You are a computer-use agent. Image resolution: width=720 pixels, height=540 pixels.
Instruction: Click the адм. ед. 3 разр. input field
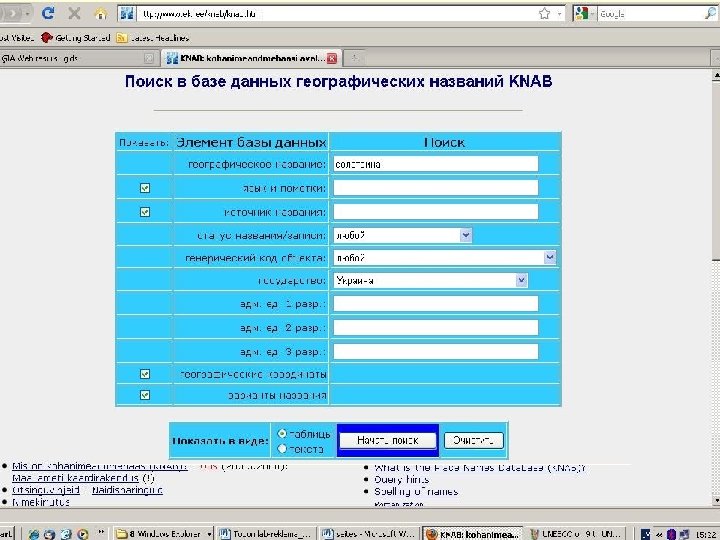[x=435, y=351]
